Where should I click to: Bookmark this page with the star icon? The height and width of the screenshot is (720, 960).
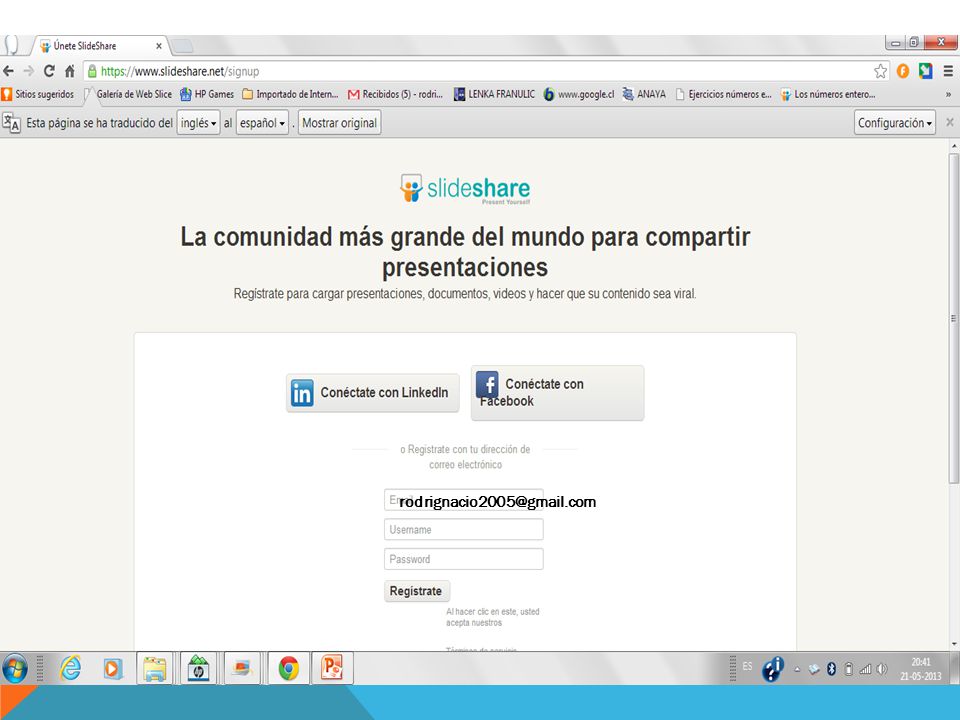tap(880, 71)
